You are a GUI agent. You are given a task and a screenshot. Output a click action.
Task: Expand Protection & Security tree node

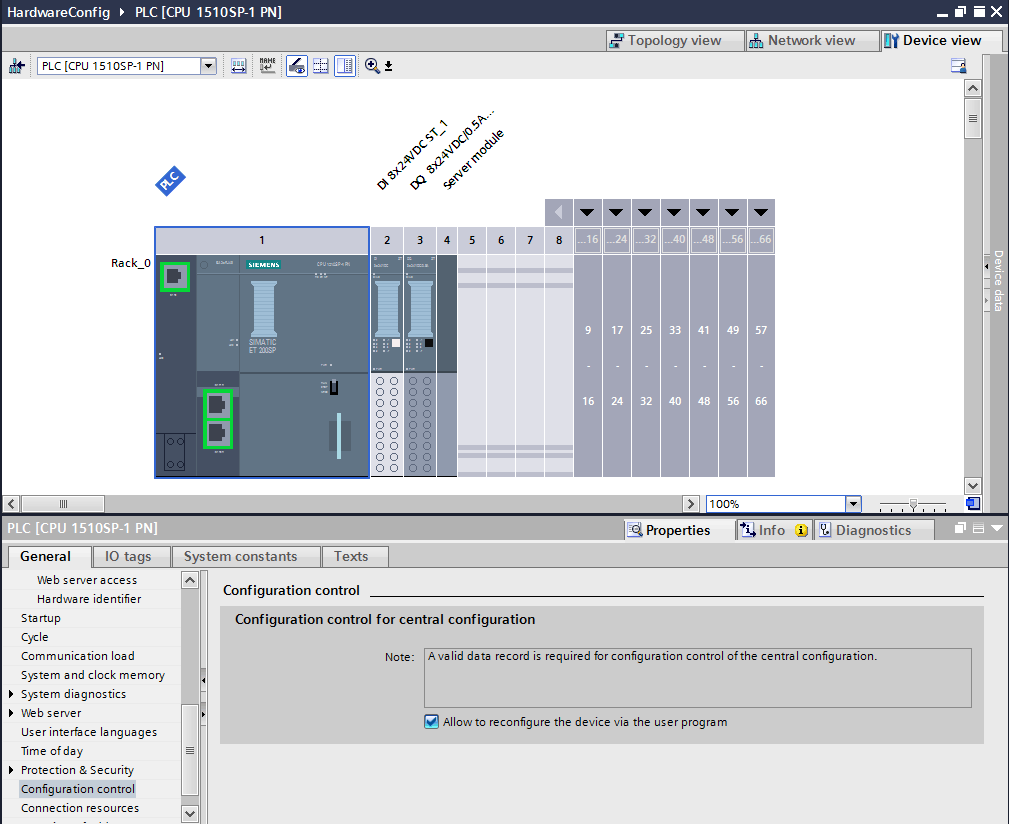coord(11,769)
